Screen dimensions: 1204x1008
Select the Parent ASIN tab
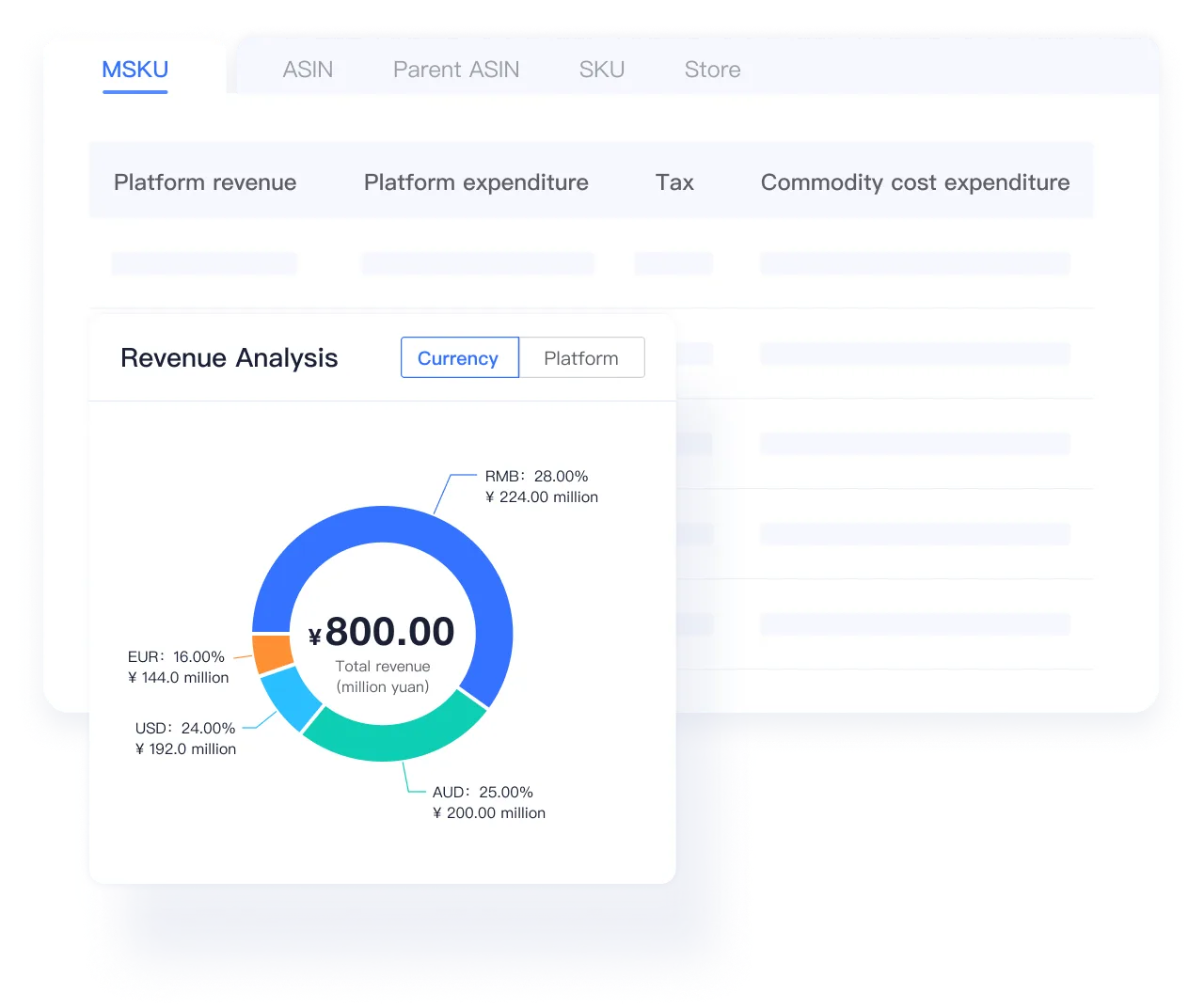point(455,70)
